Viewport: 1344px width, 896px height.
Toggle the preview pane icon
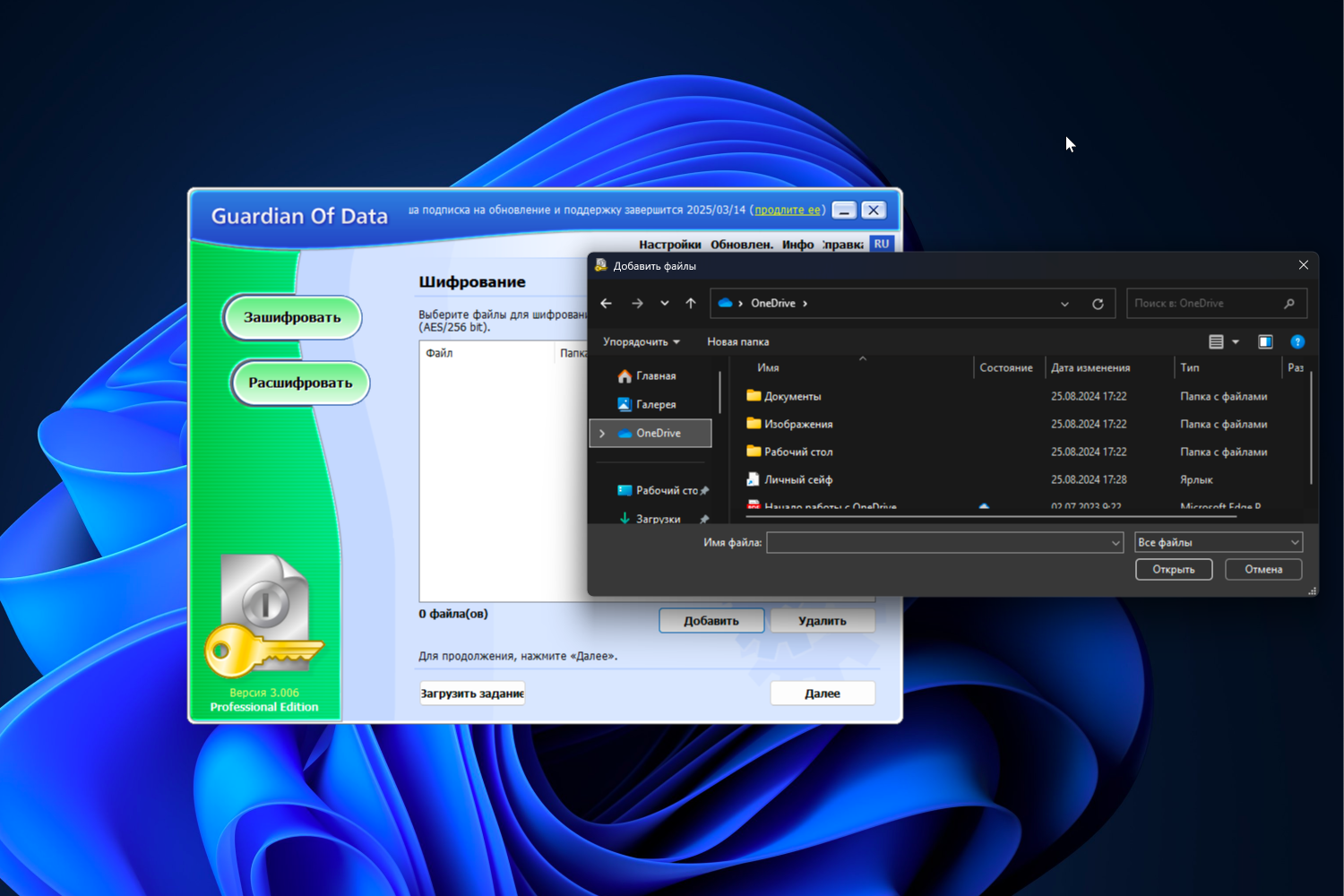pyautogui.click(x=1265, y=342)
